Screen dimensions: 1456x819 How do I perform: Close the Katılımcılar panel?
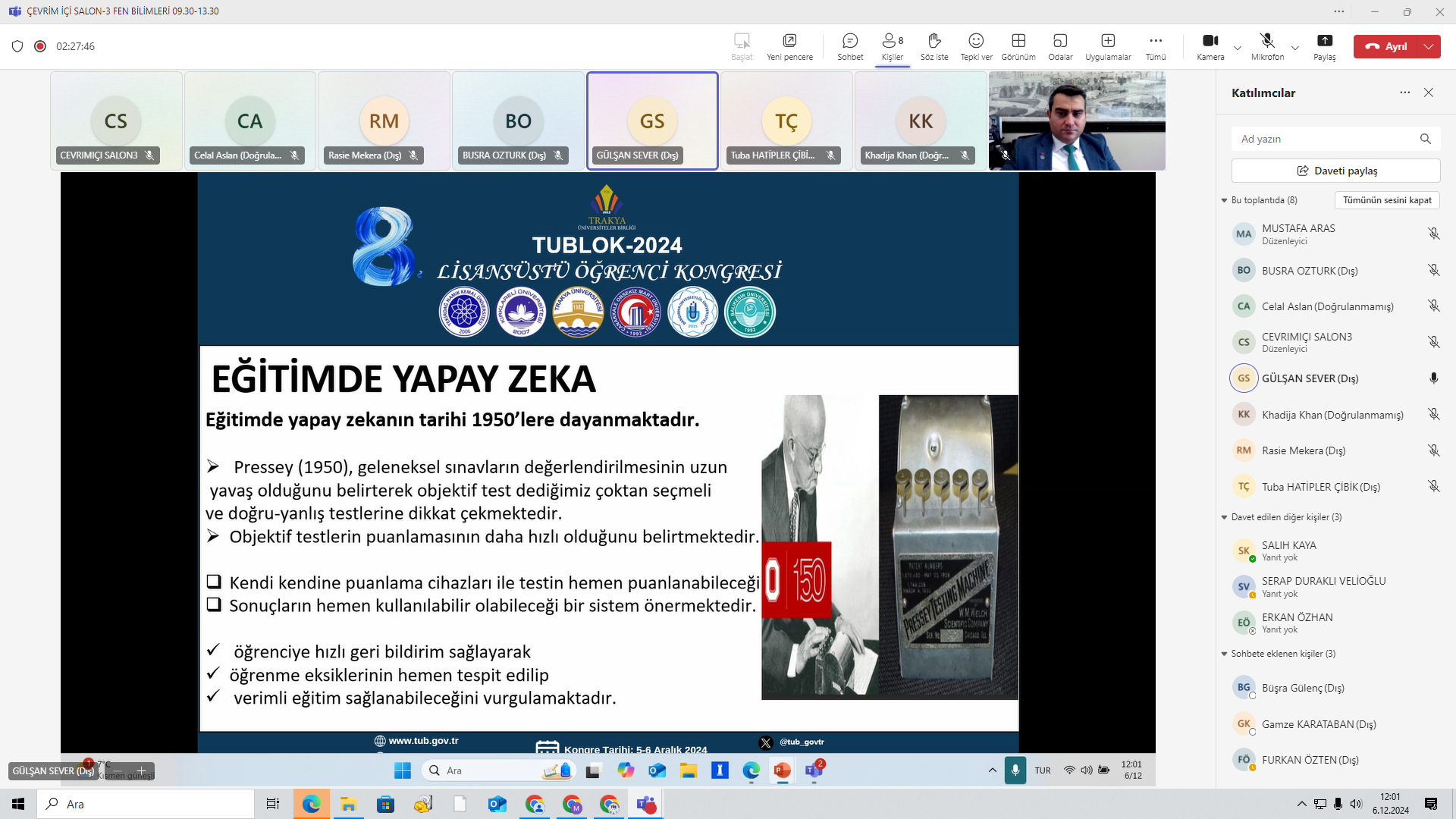point(1429,93)
